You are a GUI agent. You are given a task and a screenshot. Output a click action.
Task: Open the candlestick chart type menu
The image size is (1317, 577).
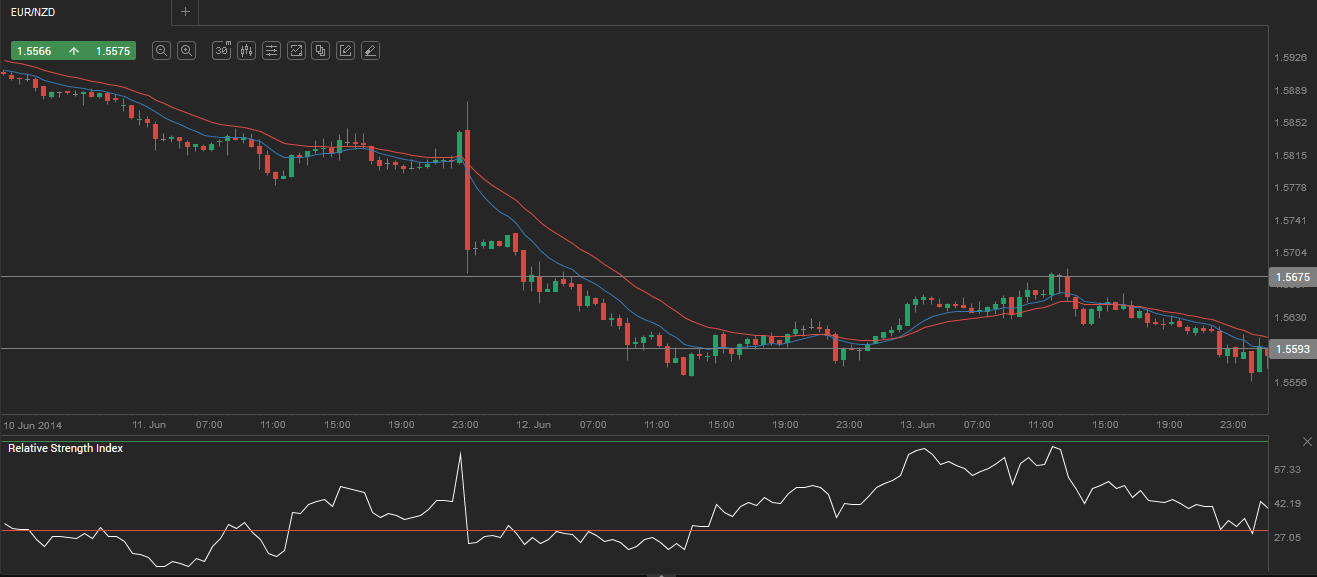pyautogui.click(x=247, y=50)
